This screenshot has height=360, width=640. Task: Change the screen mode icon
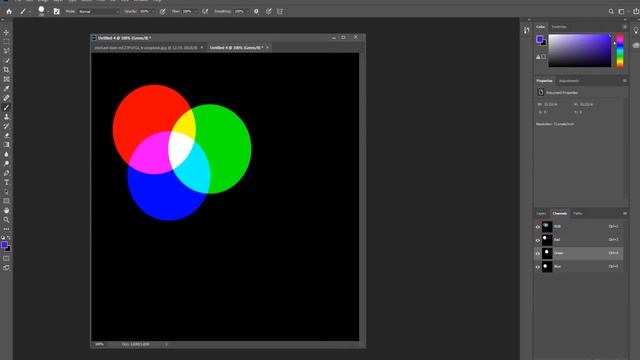pyautogui.click(x=6, y=268)
